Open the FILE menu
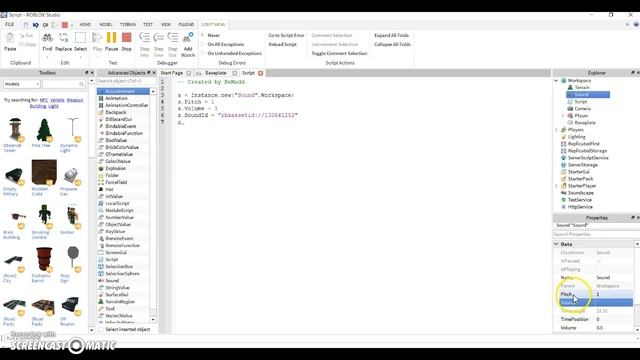This screenshot has height=360, width=640. [x=9, y=24]
